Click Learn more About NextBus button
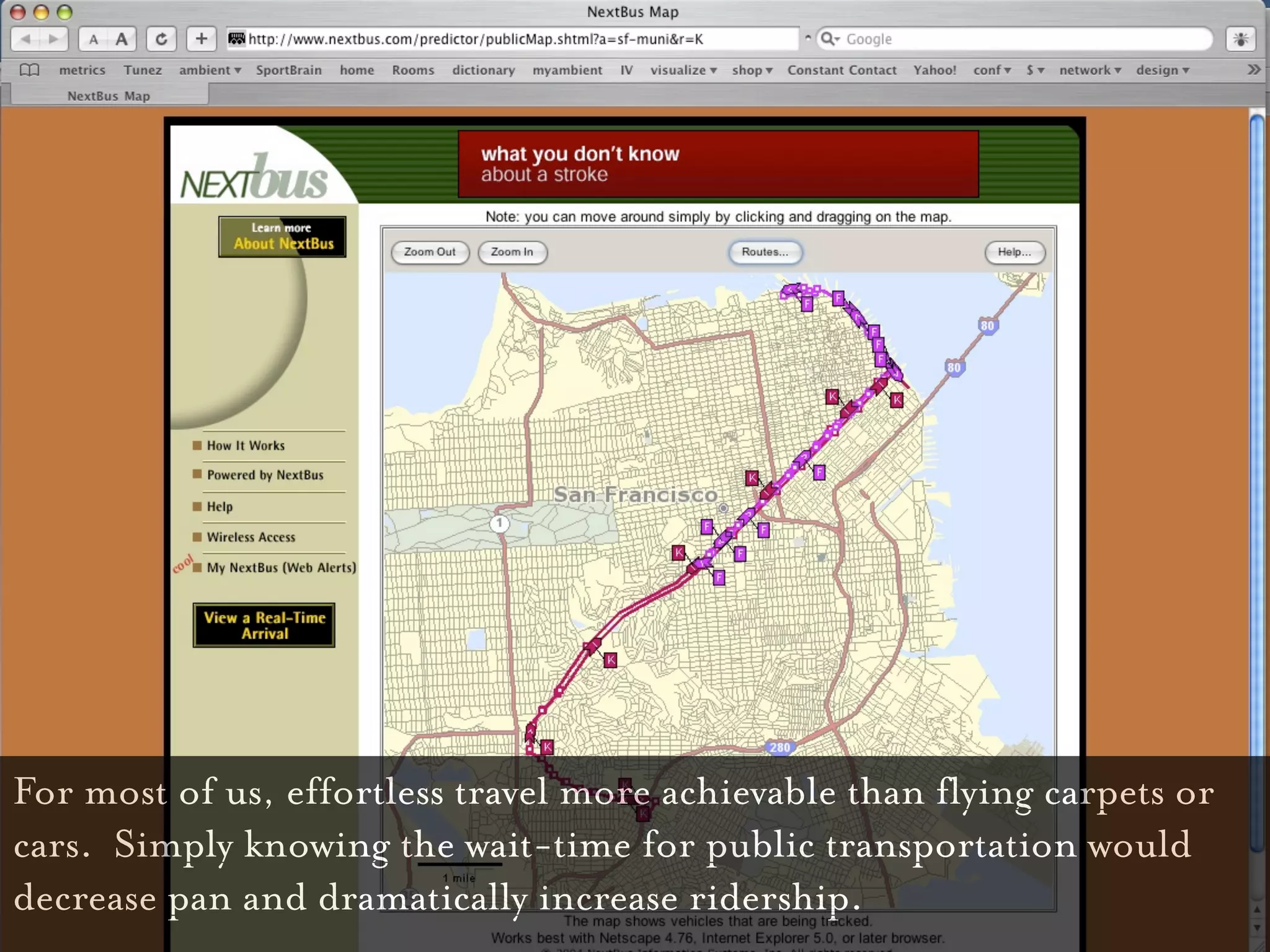This screenshot has height=952, width=1270. point(282,236)
